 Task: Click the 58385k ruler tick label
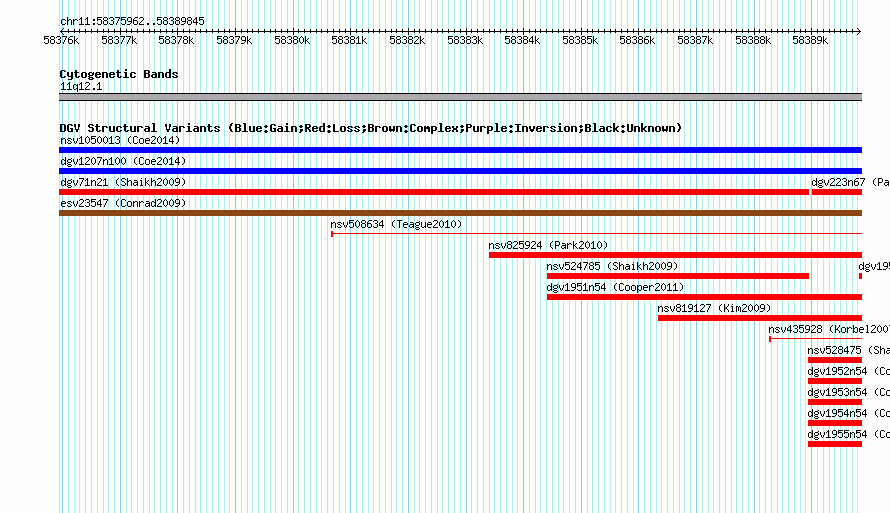[580, 40]
